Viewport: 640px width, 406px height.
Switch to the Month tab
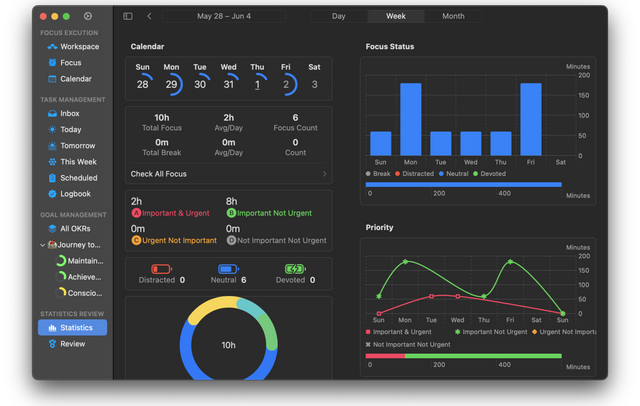(453, 16)
